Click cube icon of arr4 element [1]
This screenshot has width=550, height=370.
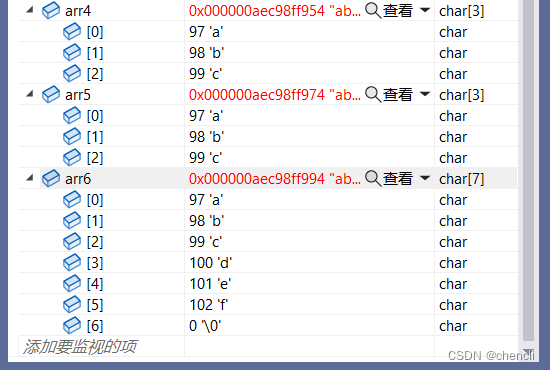tap(72, 53)
